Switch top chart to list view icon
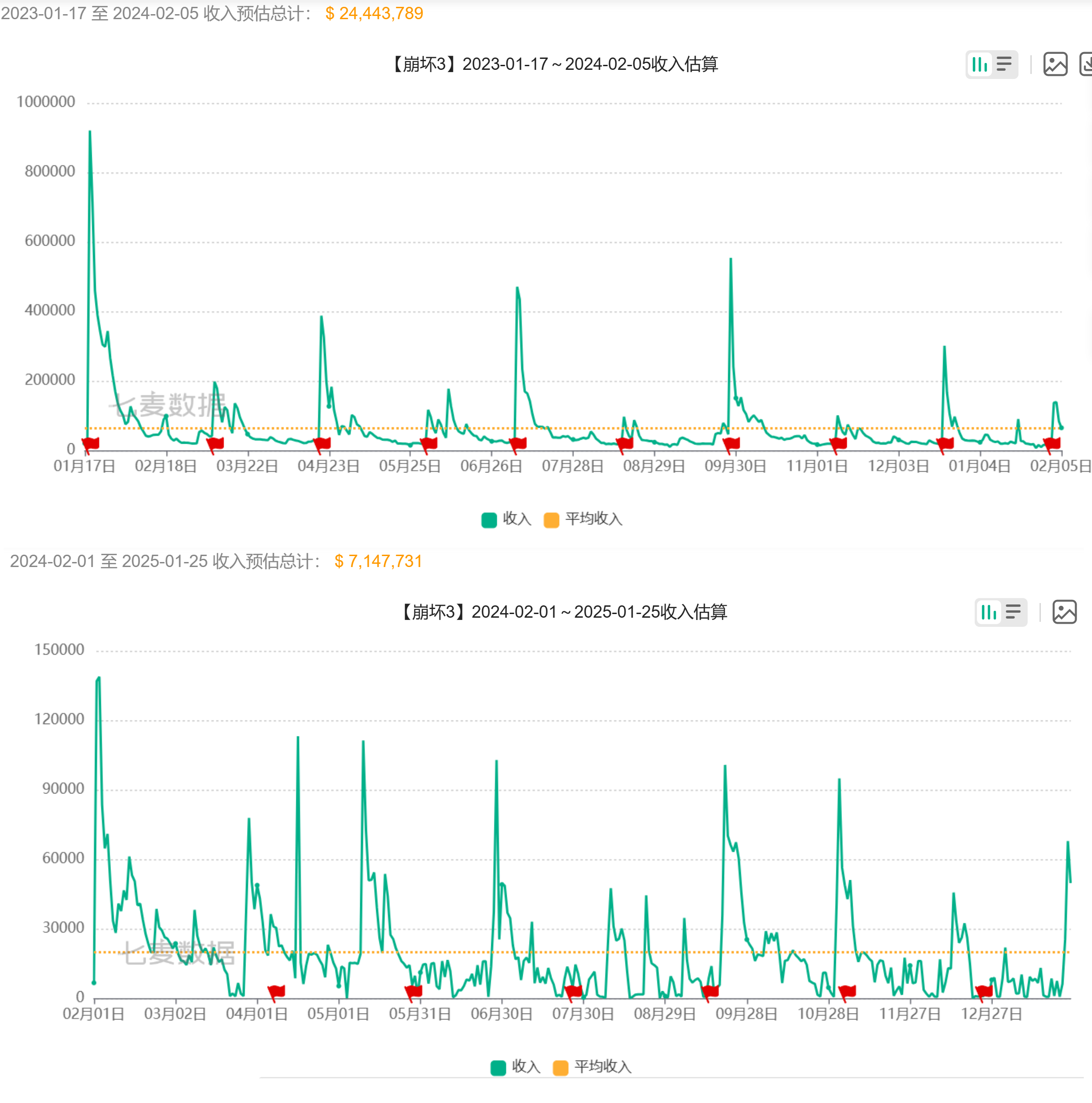 coord(1004,64)
